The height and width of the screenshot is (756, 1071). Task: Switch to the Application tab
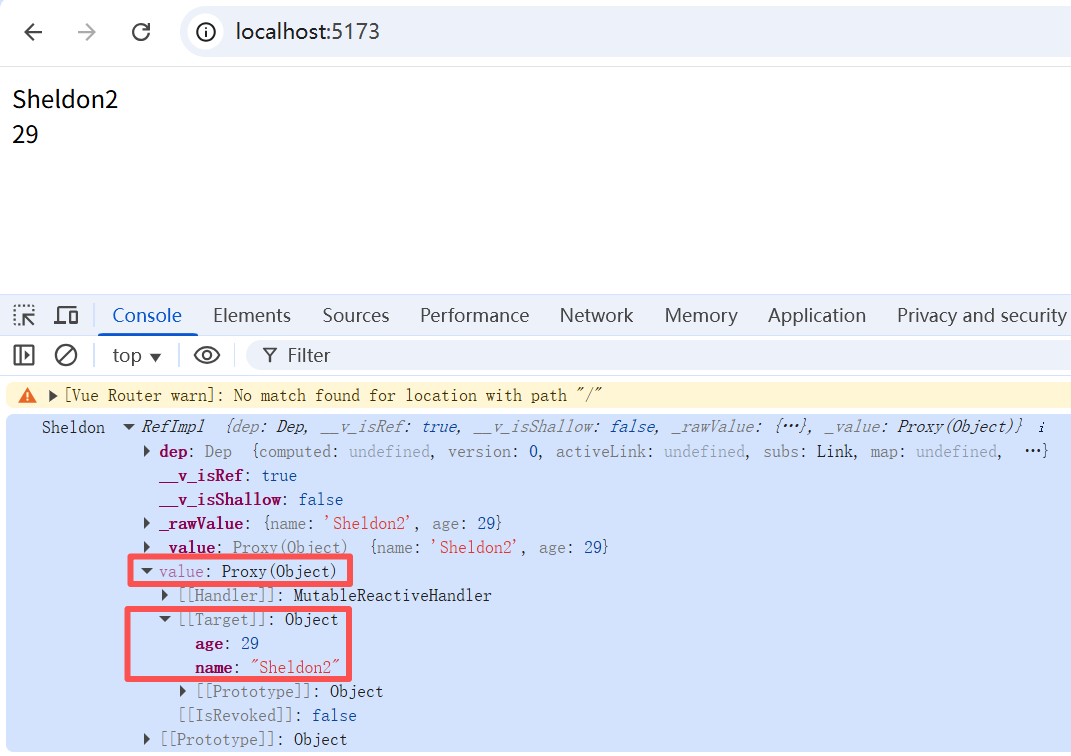click(x=816, y=316)
